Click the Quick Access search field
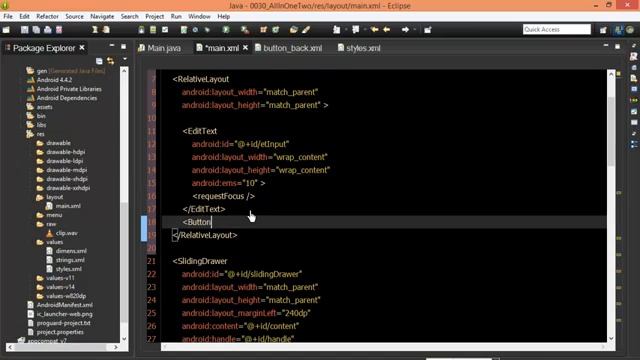 (557, 29)
